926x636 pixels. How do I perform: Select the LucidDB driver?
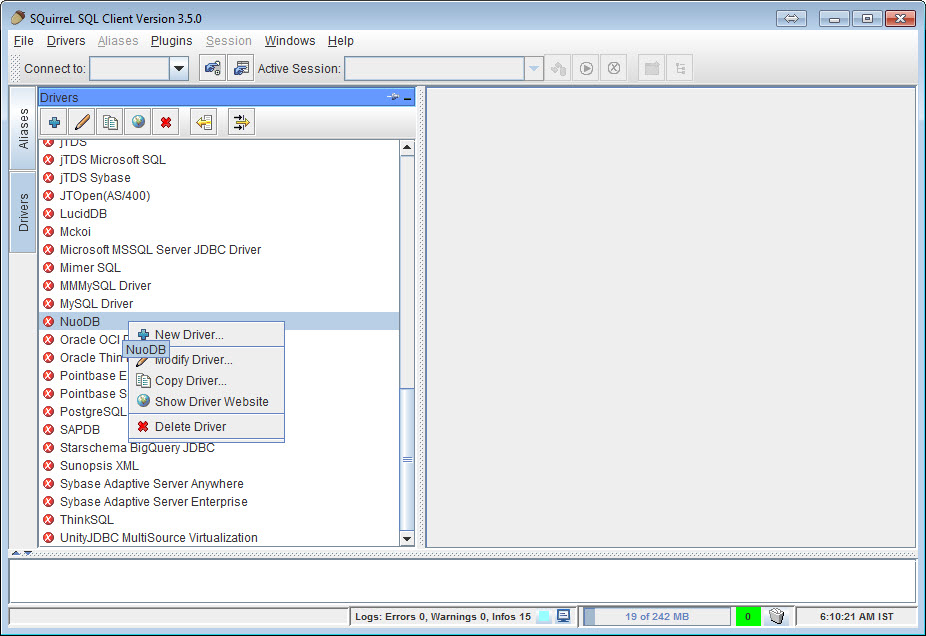(x=219, y=214)
